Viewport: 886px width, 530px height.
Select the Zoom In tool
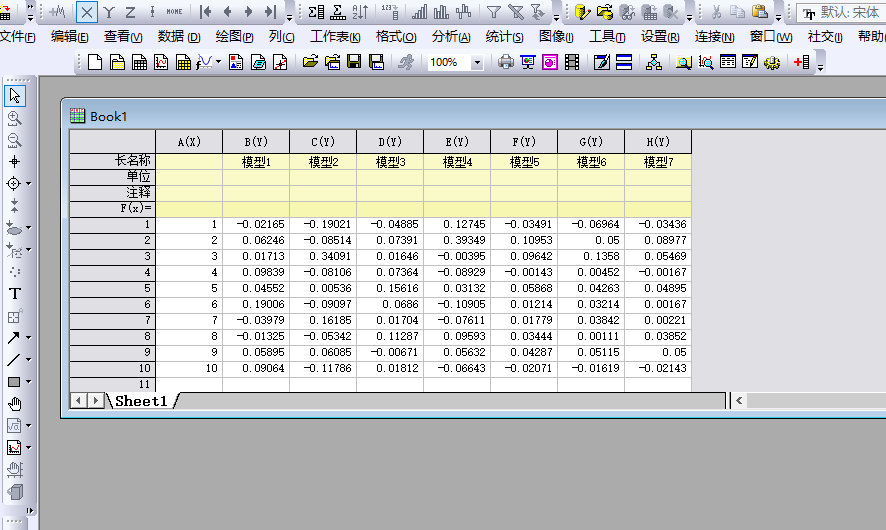(15, 118)
